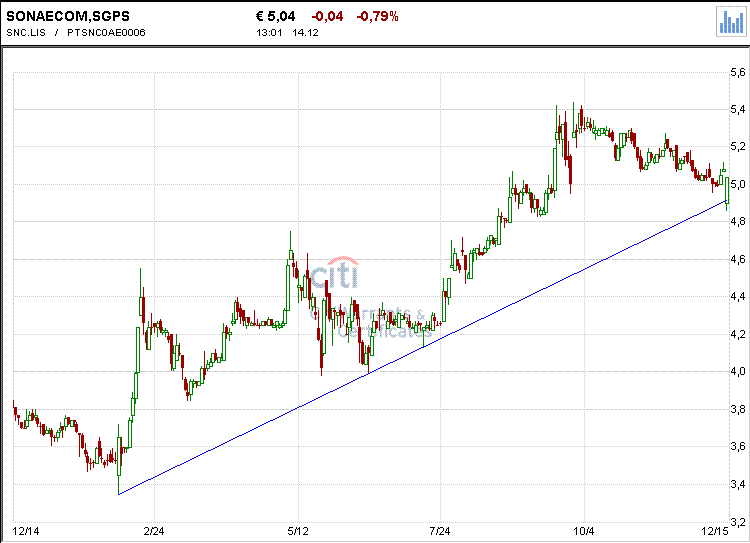Click the 10/4 date axis label

pos(584,531)
